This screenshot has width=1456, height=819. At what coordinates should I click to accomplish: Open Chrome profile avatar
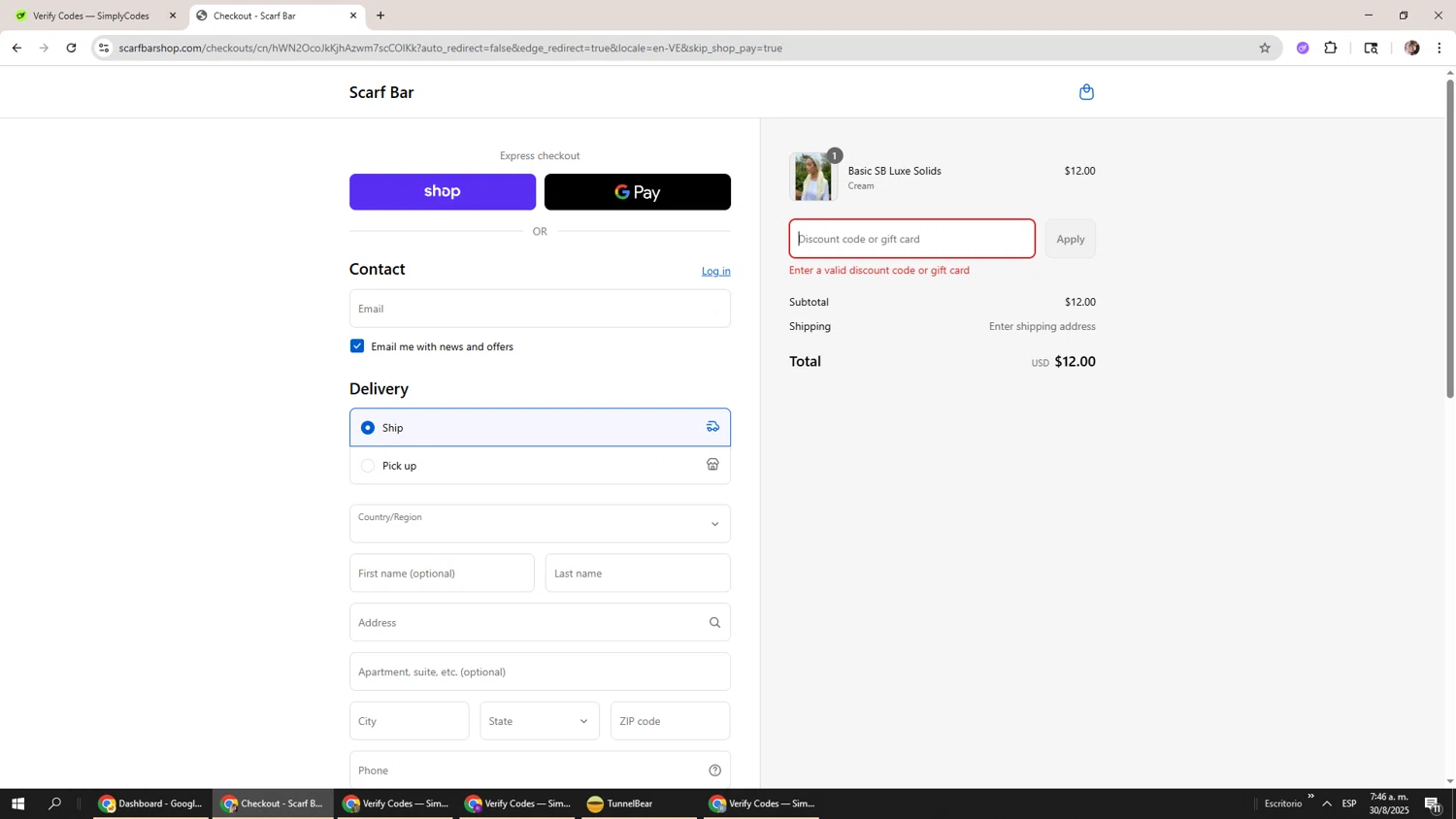pyautogui.click(x=1411, y=48)
